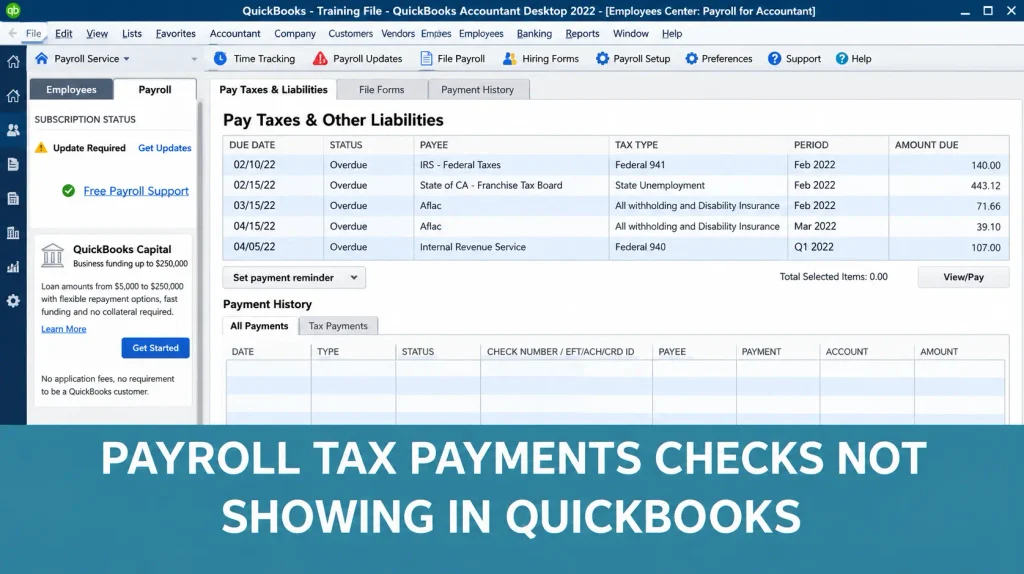Click the Support question mark icon
This screenshot has height=574, width=1024.
click(775, 58)
